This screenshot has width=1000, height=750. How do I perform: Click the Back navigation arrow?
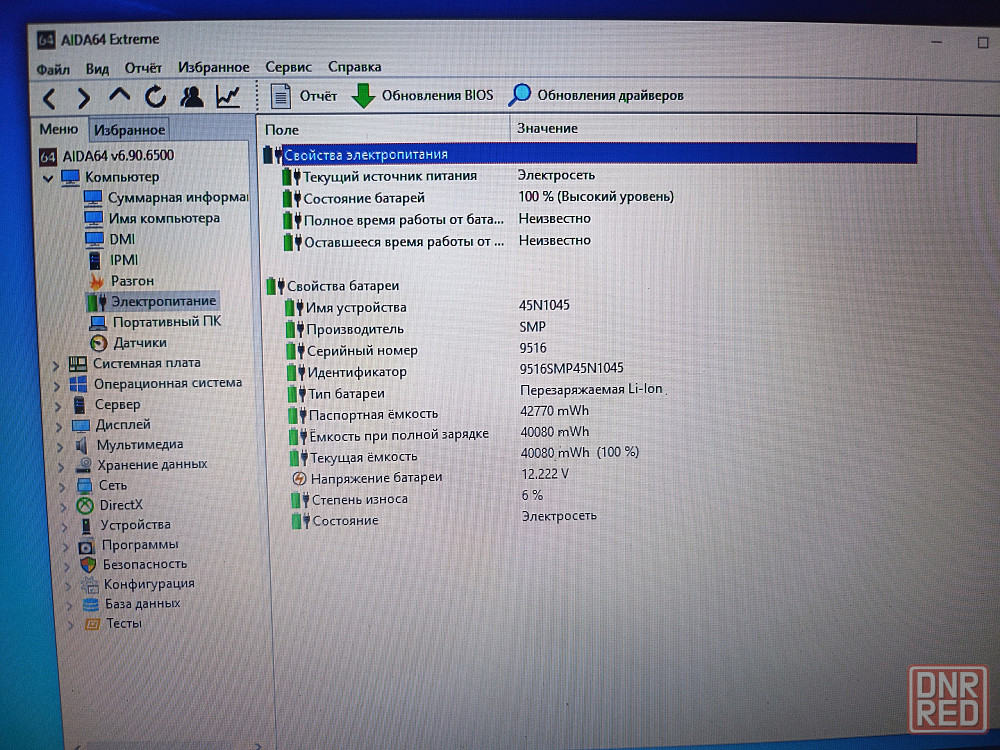[49, 98]
